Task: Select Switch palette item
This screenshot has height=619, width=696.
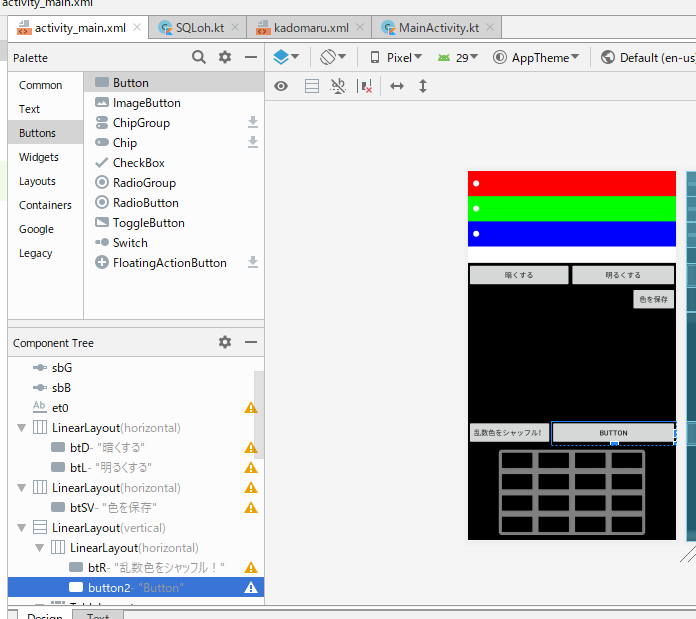Action: pyautogui.click(x=174, y=242)
